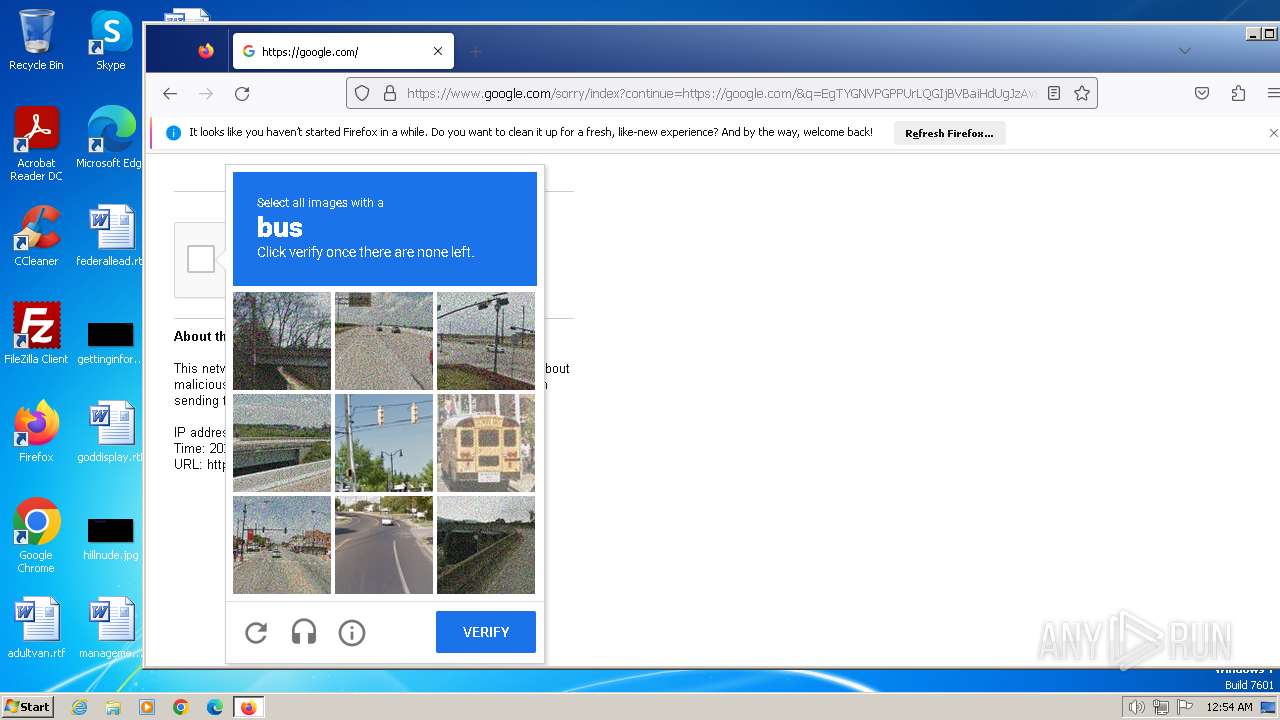Open Google Chrome desktop shortcut
The width and height of the screenshot is (1280, 720).
(36, 536)
